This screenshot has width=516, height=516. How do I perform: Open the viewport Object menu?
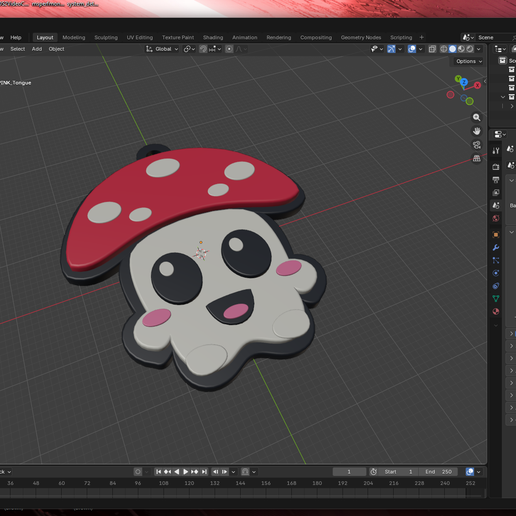(x=56, y=49)
